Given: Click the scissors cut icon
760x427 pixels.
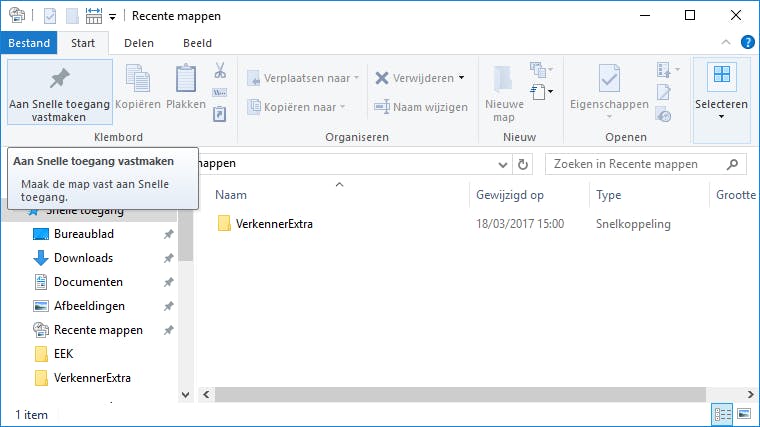Looking at the screenshot, I should pos(220,71).
